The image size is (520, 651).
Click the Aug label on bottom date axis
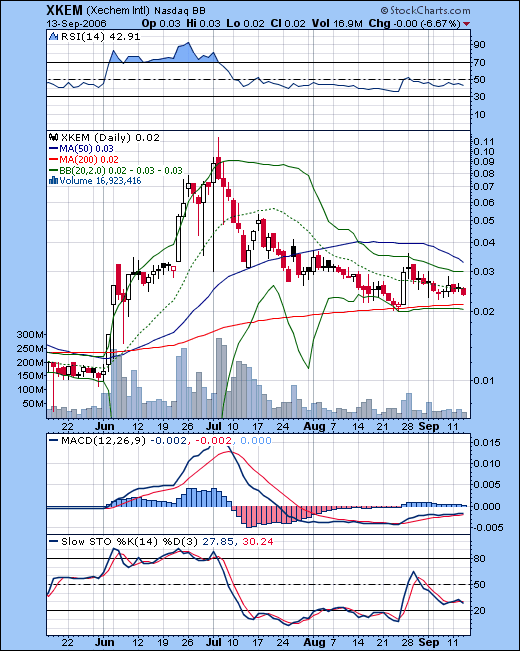pyautogui.click(x=314, y=642)
